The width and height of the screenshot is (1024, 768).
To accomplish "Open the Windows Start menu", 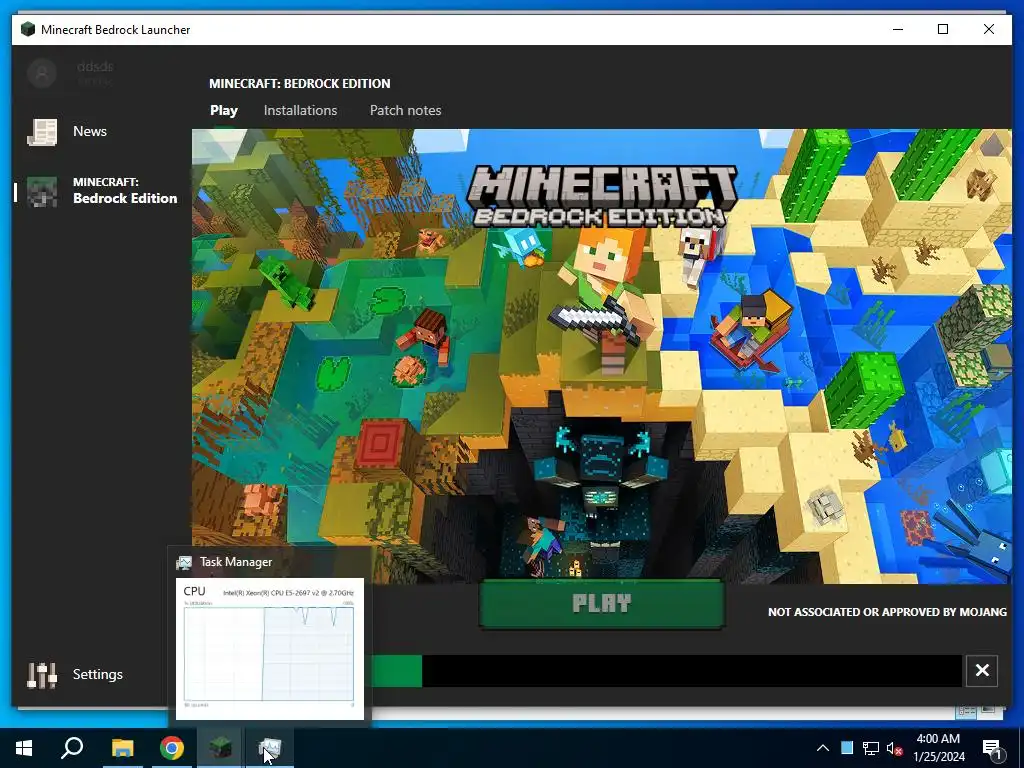I will [x=24, y=748].
